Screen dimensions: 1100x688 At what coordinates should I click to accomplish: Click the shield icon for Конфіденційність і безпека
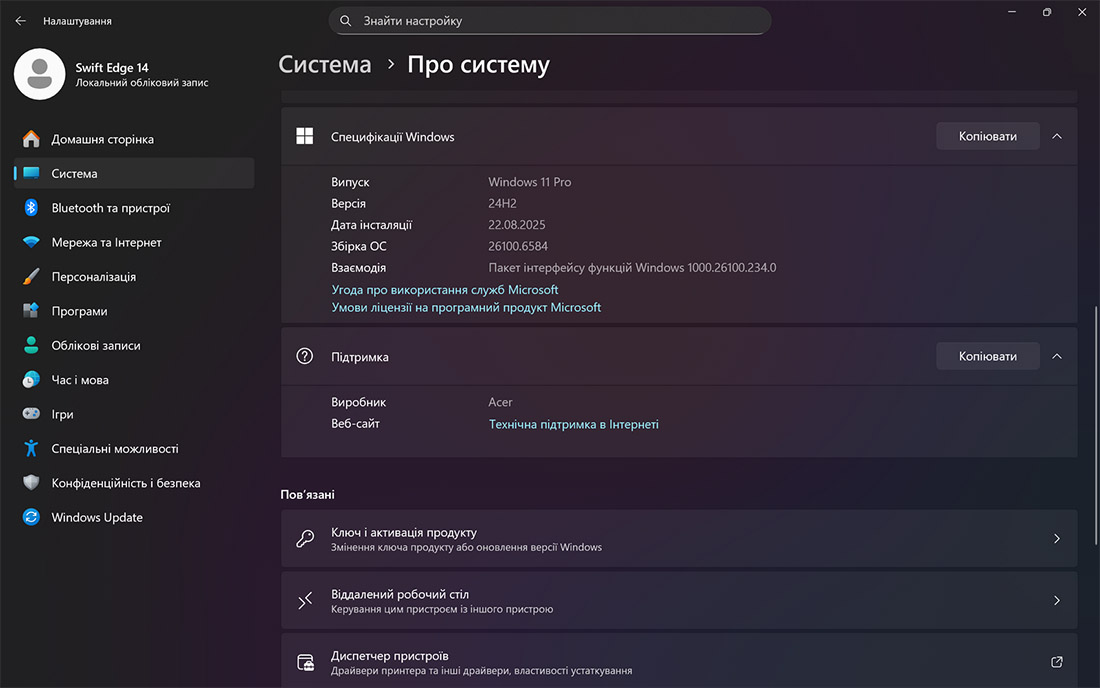point(31,483)
